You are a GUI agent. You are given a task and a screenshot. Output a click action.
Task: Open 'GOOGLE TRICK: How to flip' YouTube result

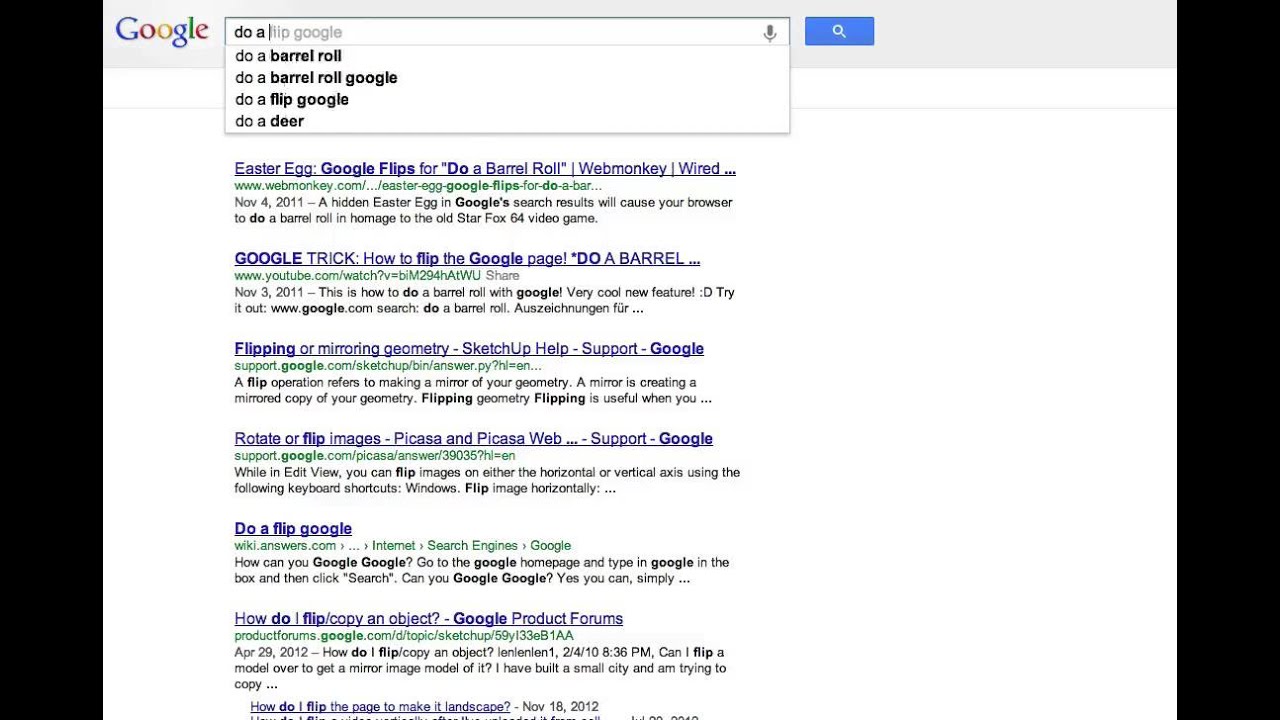pyautogui.click(x=467, y=259)
